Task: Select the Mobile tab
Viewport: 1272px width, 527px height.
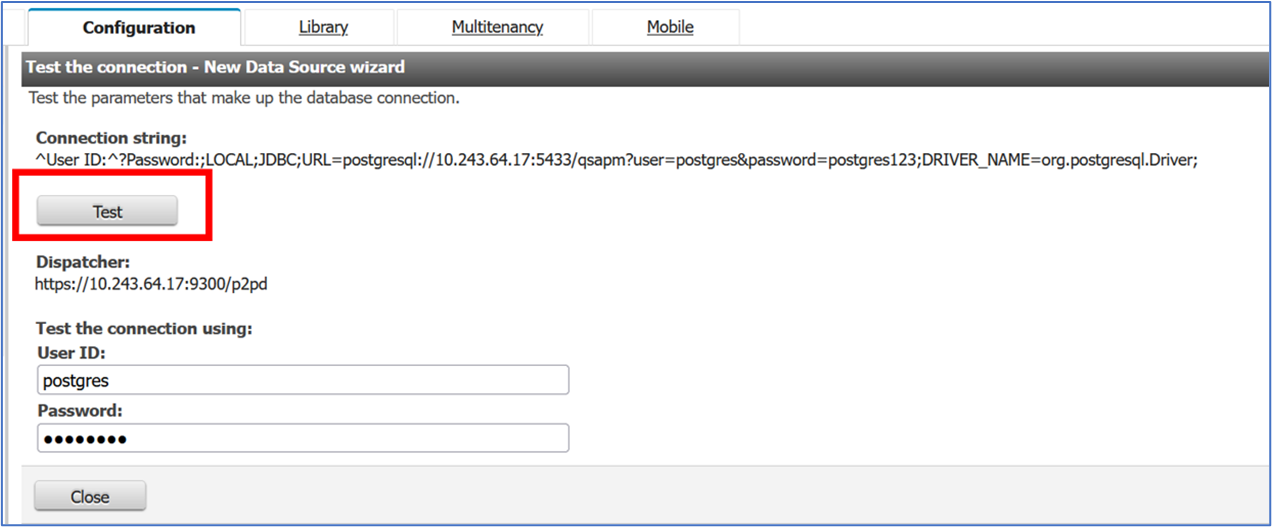Action: pyautogui.click(x=670, y=27)
